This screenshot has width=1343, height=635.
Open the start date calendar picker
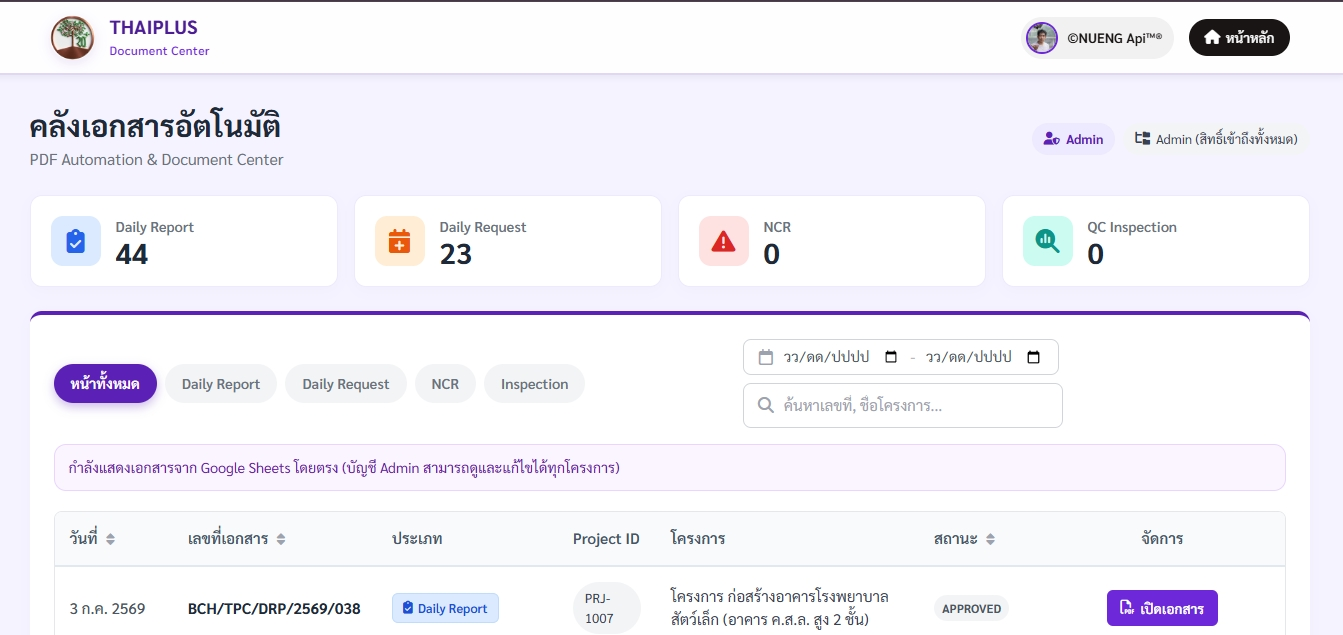892,357
